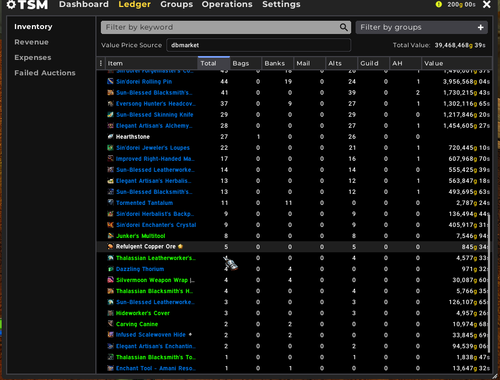Image resolution: width=500 pixels, height=380 pixels.
Task: Click Junker's Multitool item icon
Action: [x=110, y=236]
